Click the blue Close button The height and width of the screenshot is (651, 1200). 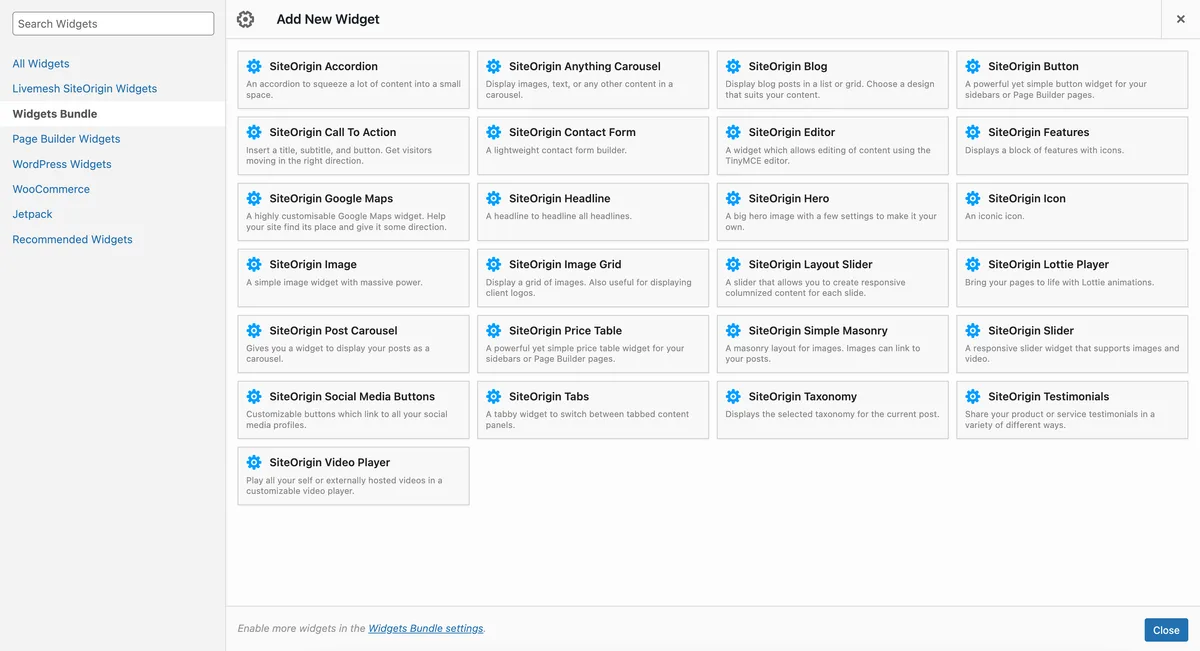point(1166,630)
